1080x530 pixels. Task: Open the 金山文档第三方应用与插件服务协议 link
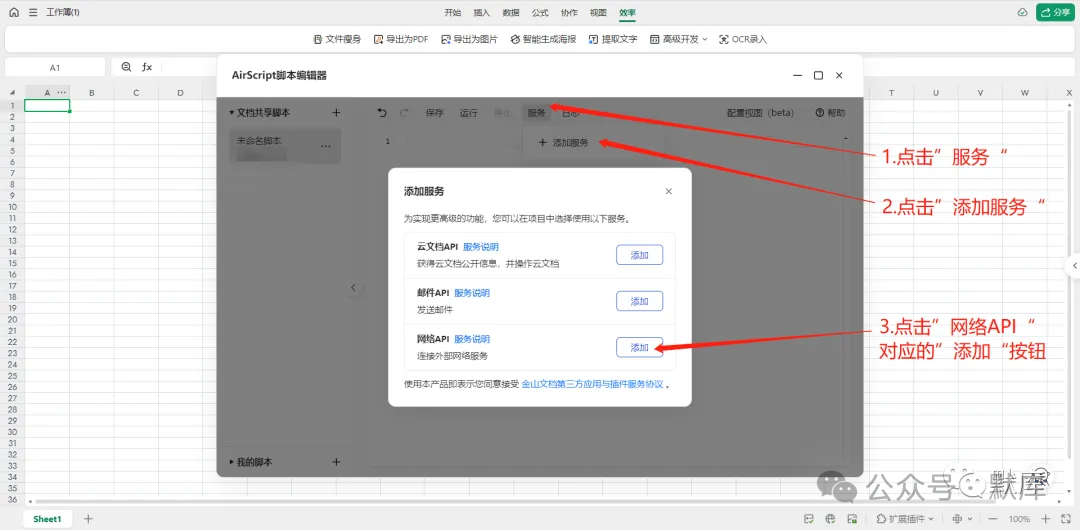click(x=592, y=384)
